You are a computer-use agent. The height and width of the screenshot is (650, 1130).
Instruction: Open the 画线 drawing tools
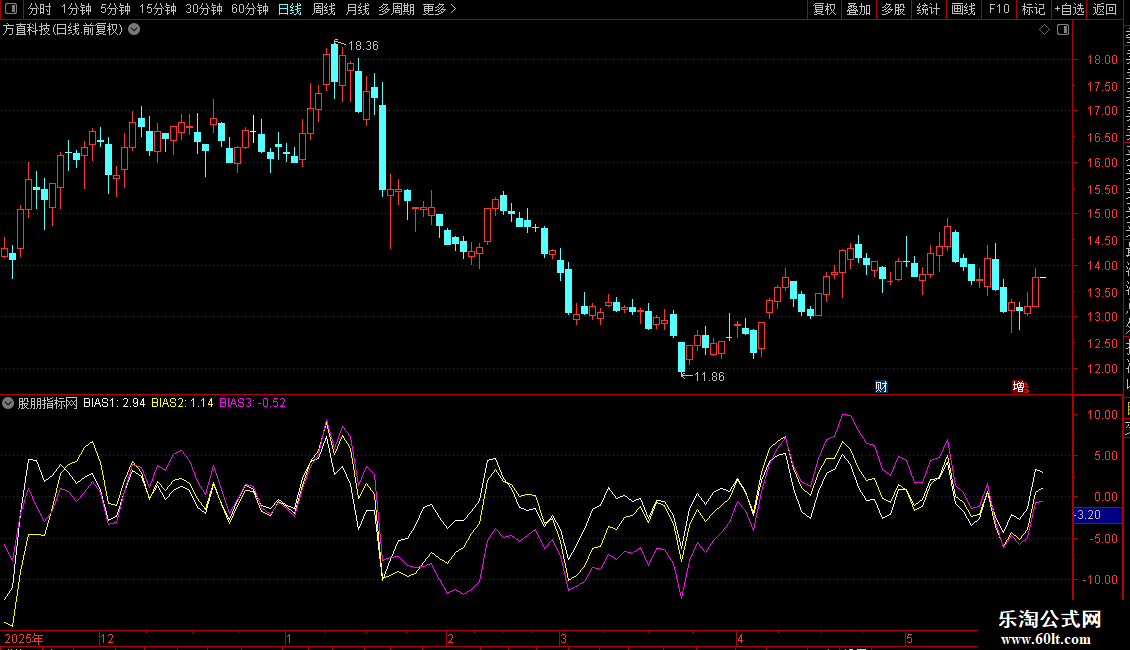pyautogui.click(x=964, y=9)
